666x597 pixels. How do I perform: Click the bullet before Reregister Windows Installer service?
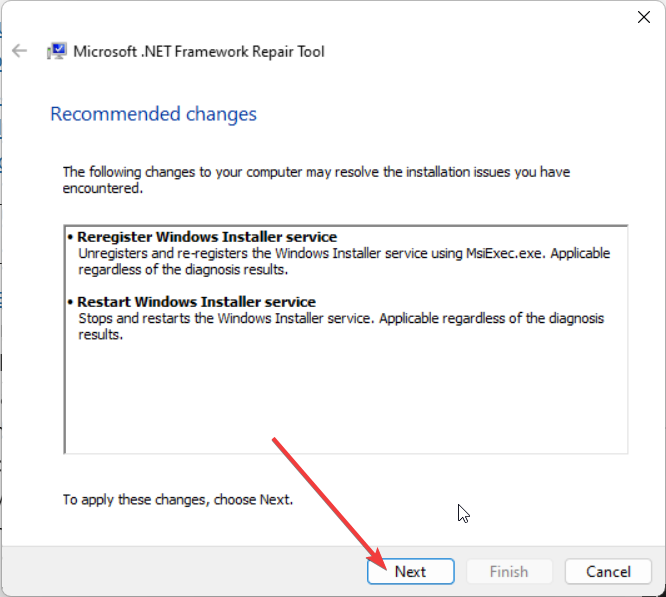71,237
